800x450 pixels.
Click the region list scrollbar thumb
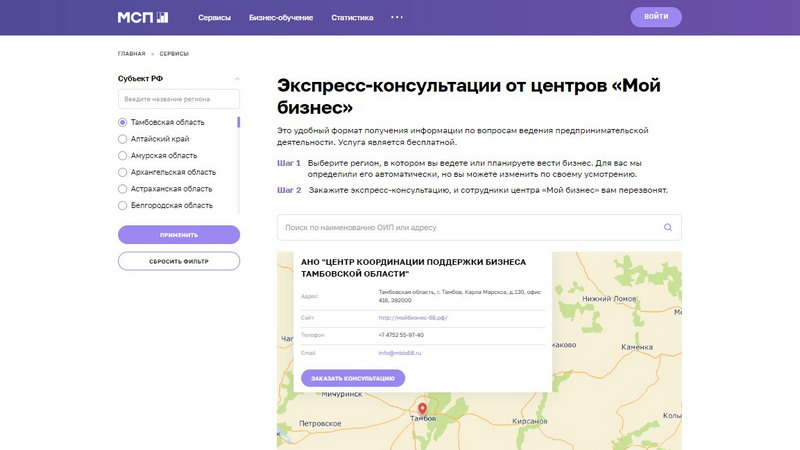[238, 122]
